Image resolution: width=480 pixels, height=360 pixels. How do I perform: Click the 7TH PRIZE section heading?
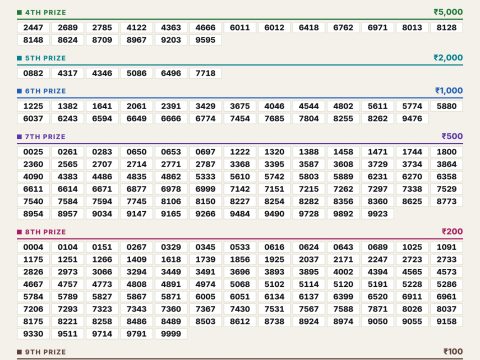pos(45,137)
